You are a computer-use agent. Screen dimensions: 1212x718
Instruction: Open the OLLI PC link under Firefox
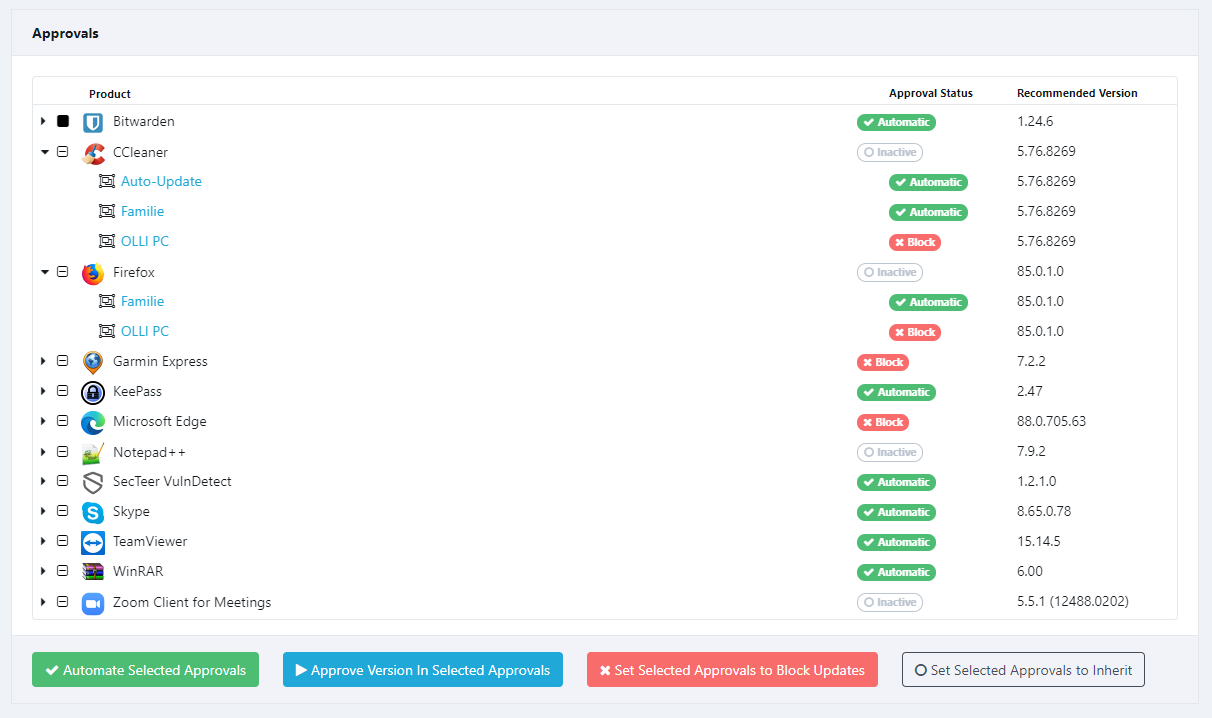click(145, 332)
